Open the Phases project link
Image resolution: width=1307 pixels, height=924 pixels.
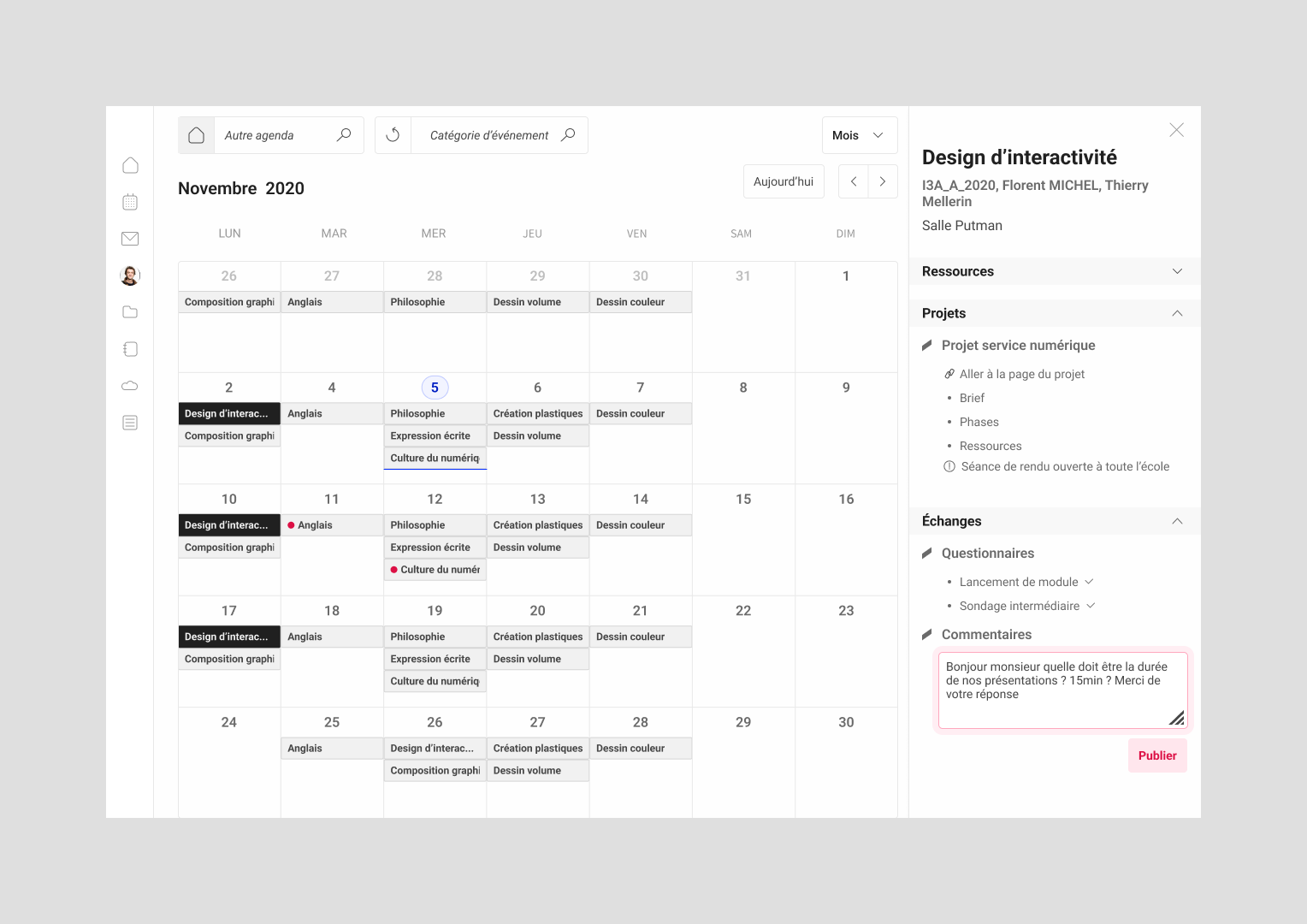click(979, 422)
